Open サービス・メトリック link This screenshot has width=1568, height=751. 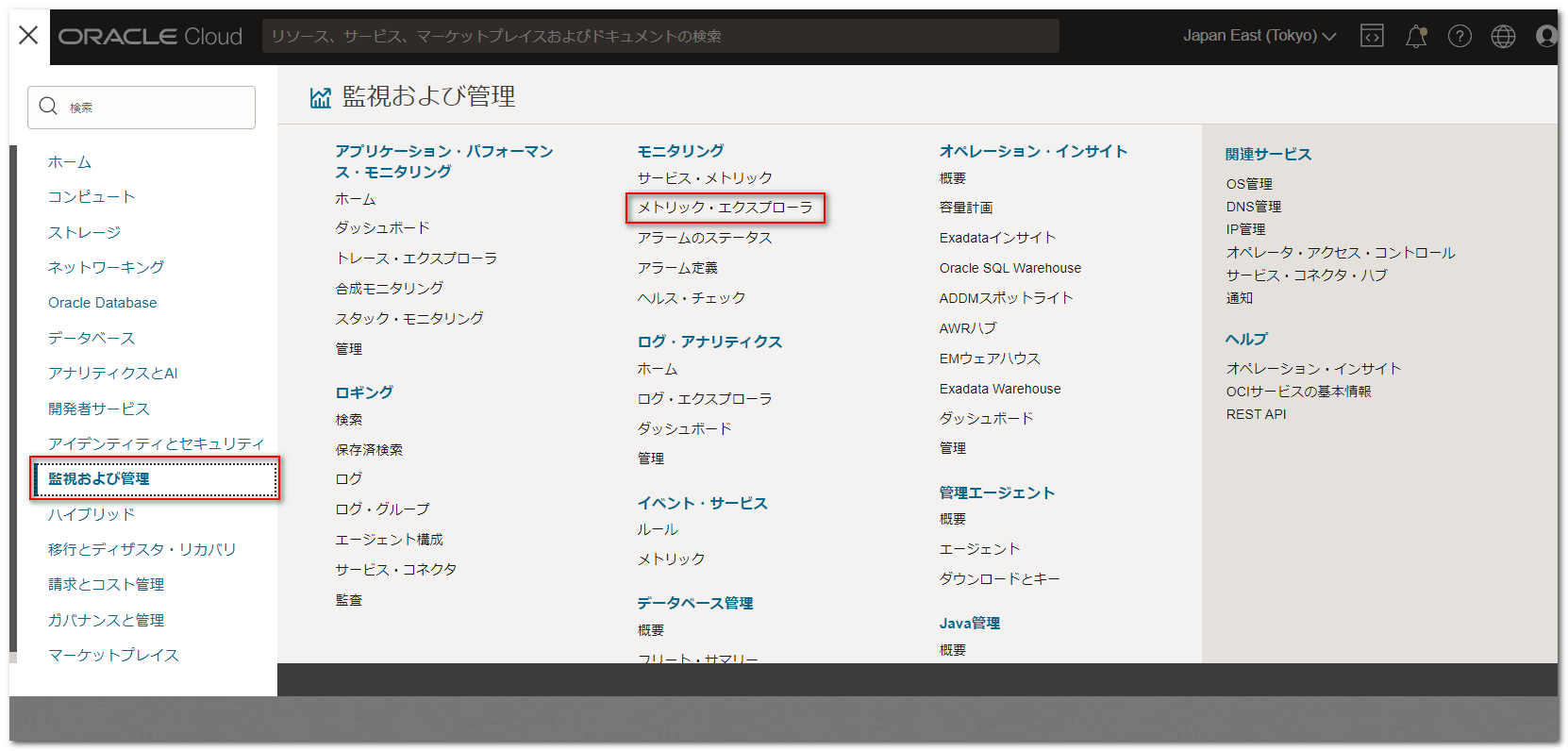coord(705,177)
